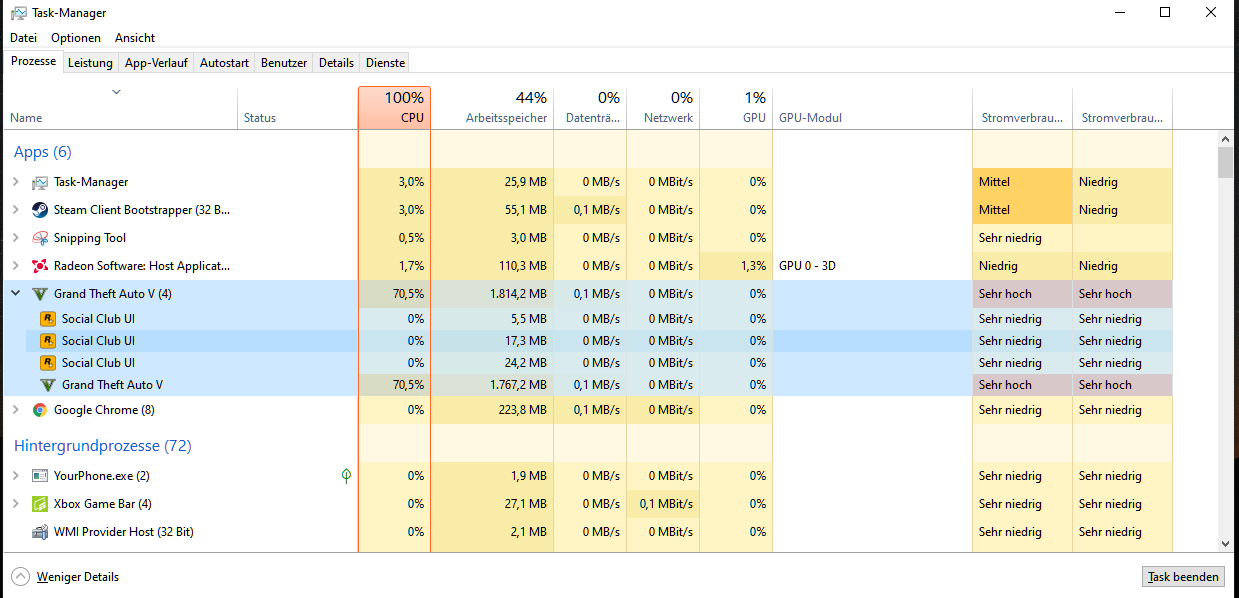The width and height of the screenshot is (1239, 598).
Task: Click the Apps (6) group heading
Action: (42, 152)
